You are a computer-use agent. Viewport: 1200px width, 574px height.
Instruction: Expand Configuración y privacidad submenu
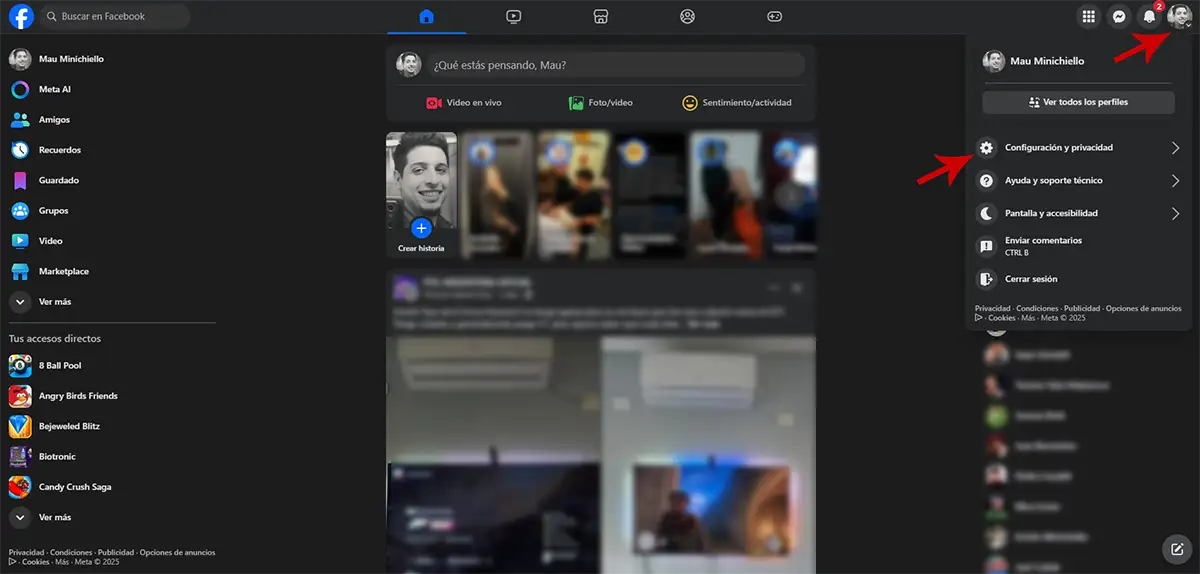1078,148
